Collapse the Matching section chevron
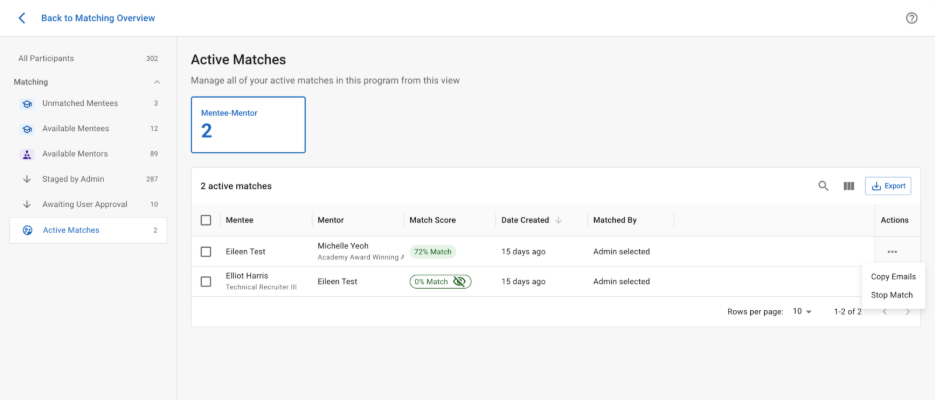 pyautogui.click(x=156, y=82)
